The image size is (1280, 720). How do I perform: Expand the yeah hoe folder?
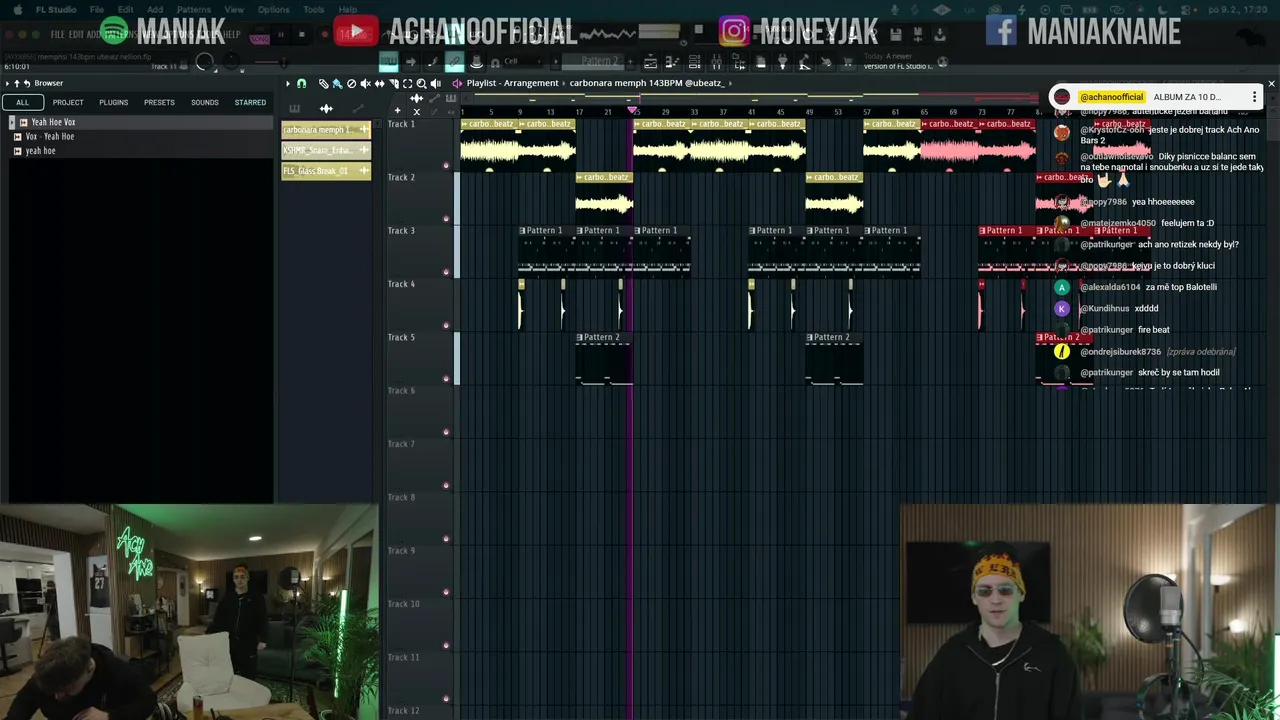[x=17, y=151]
